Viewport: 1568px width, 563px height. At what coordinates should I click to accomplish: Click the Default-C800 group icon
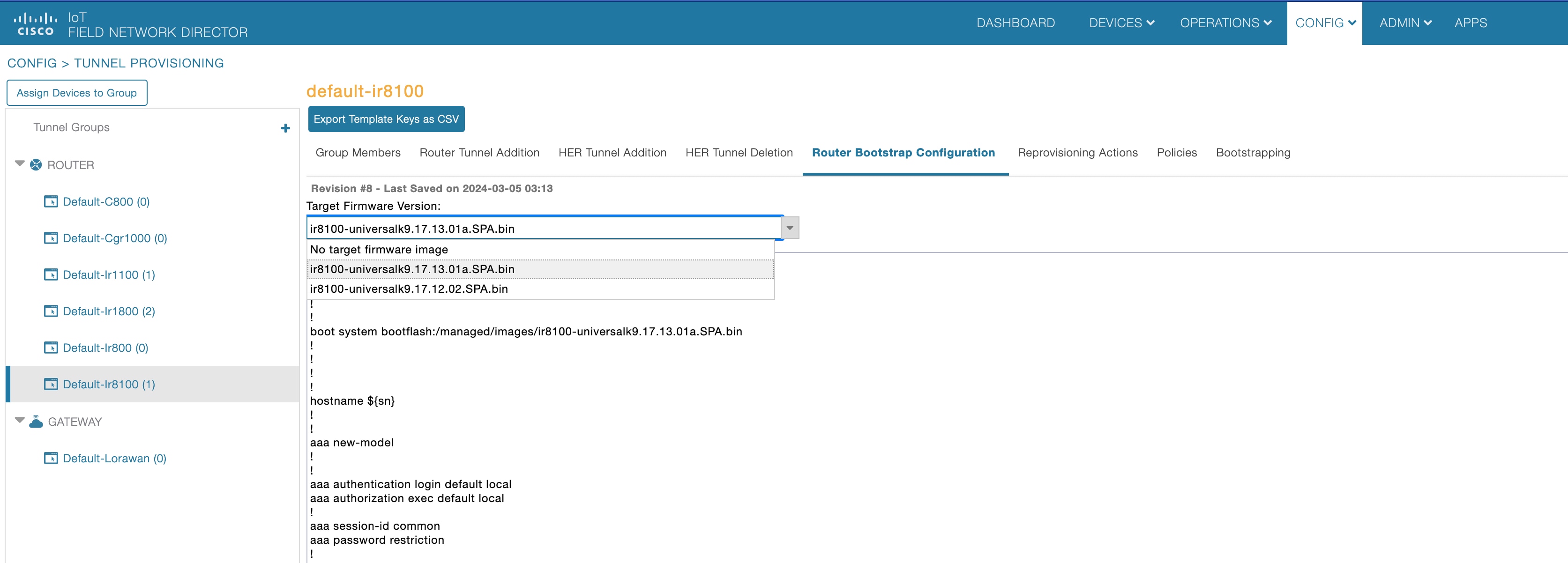point(51,201)
